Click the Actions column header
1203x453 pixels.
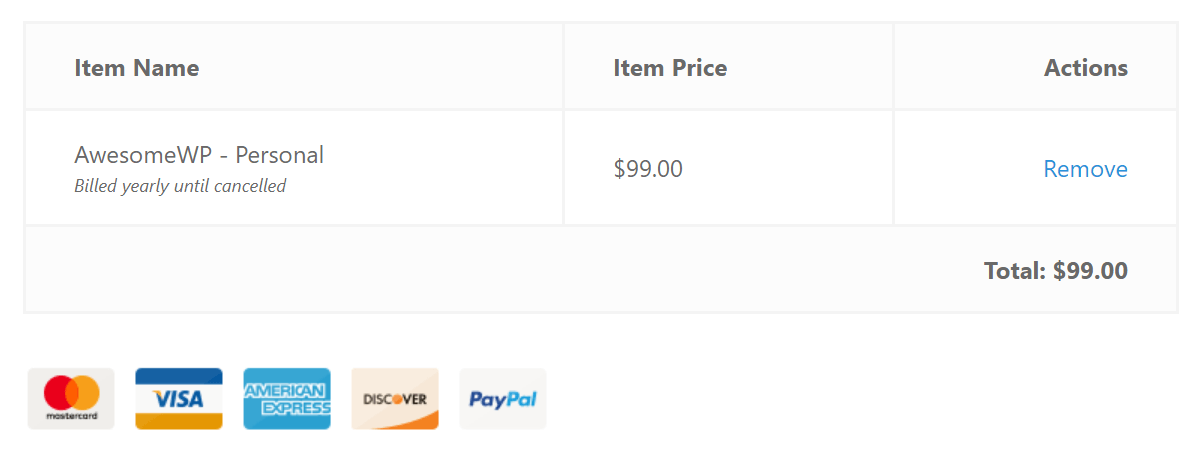[1085, 68]
